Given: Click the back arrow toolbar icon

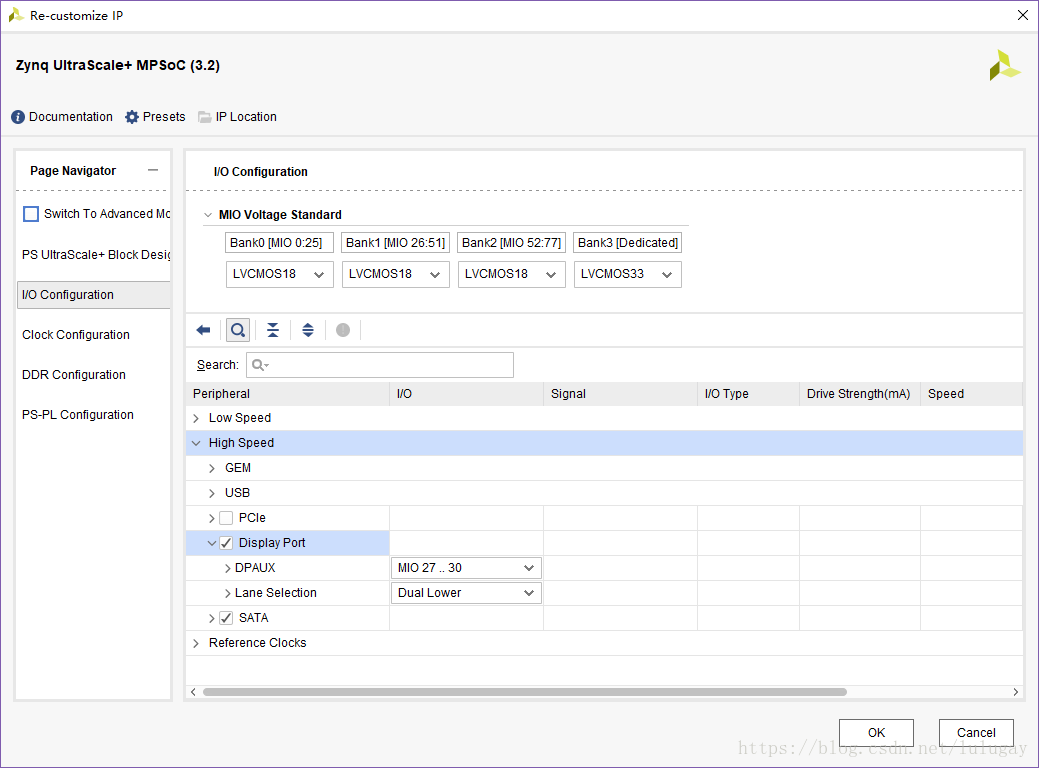Looking at the screenshot, I should 203,330.
